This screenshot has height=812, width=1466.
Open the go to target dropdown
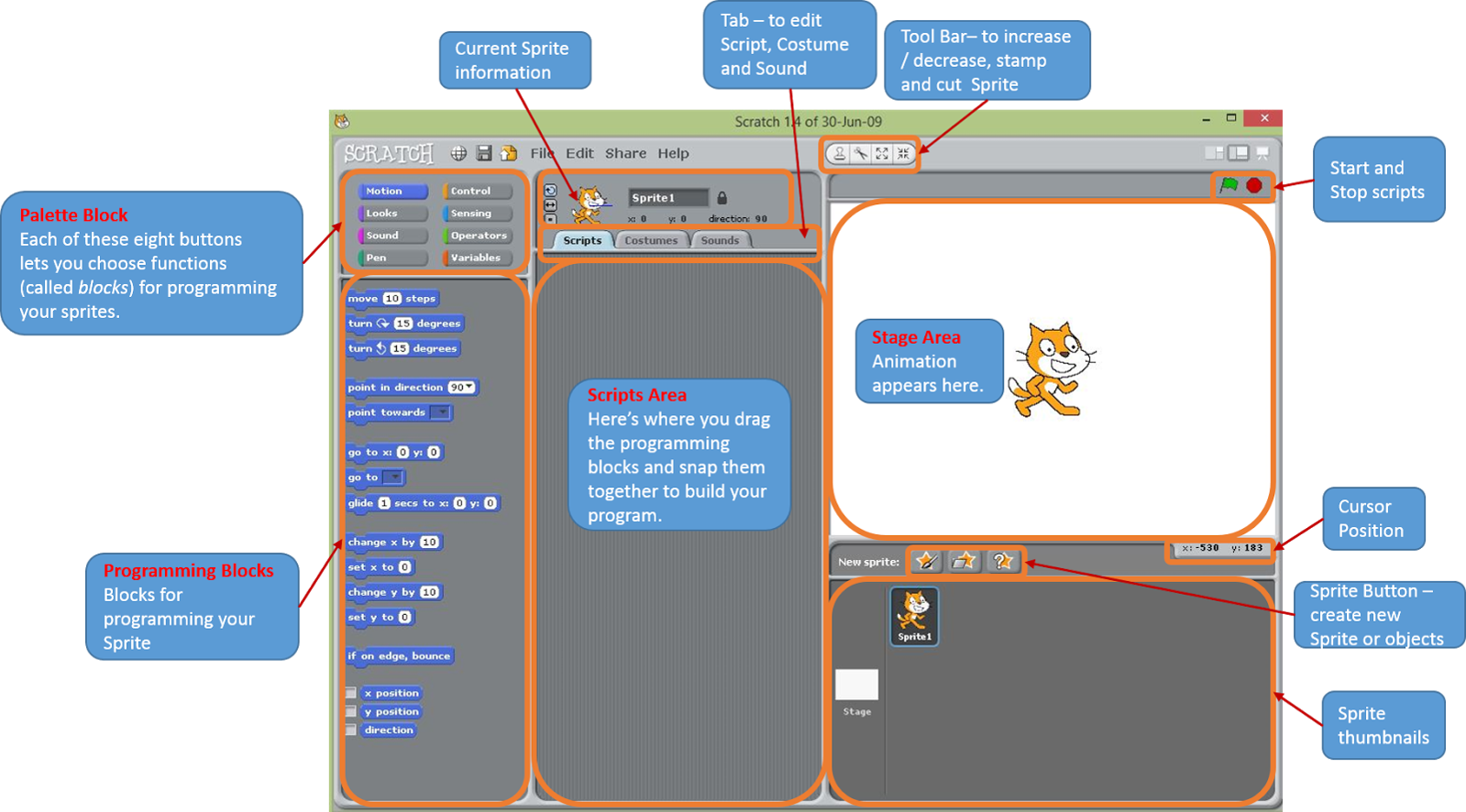click(392, 477)
